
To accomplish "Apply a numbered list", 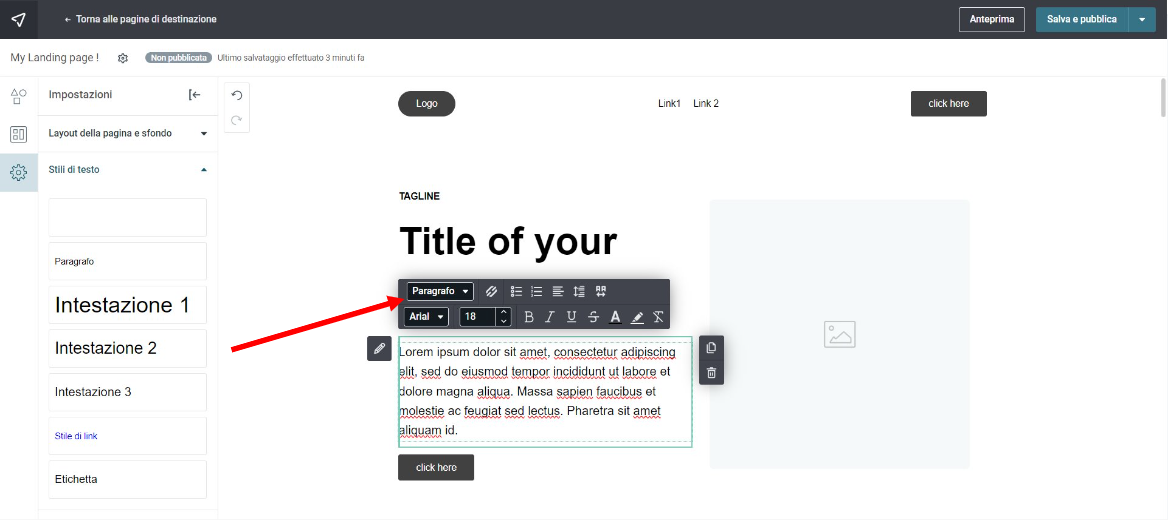I will pos(536,291).
